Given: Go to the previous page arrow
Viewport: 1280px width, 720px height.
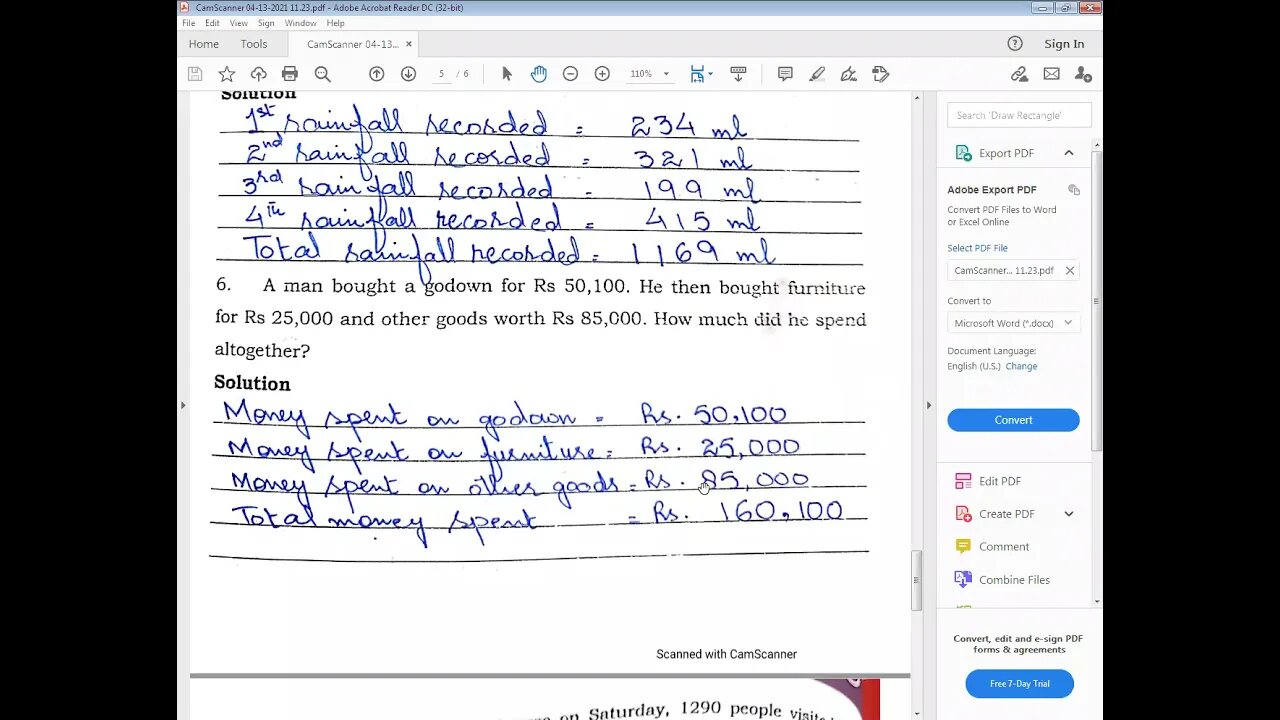Looking at the screenshot, I should 377,74.
